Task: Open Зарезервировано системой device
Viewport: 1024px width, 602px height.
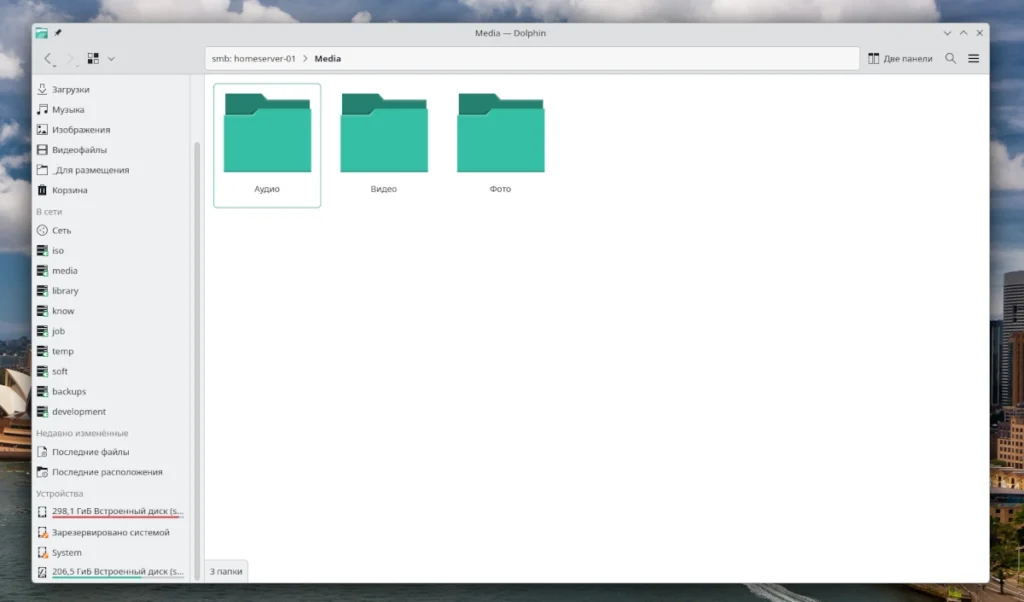Action: [111, 533]
